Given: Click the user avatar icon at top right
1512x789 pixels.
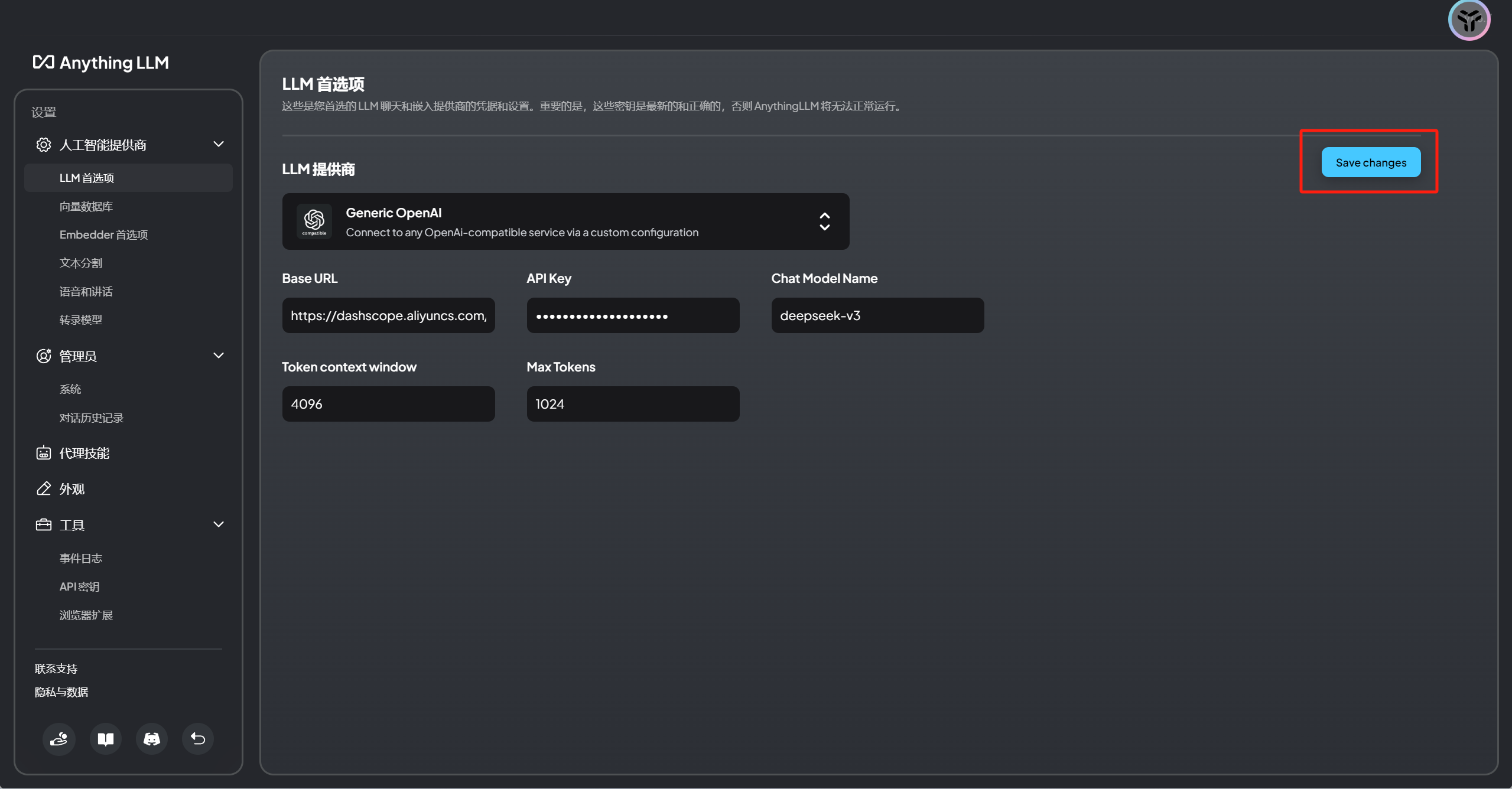Looking at the screenshot, I should coord(1469,20).
